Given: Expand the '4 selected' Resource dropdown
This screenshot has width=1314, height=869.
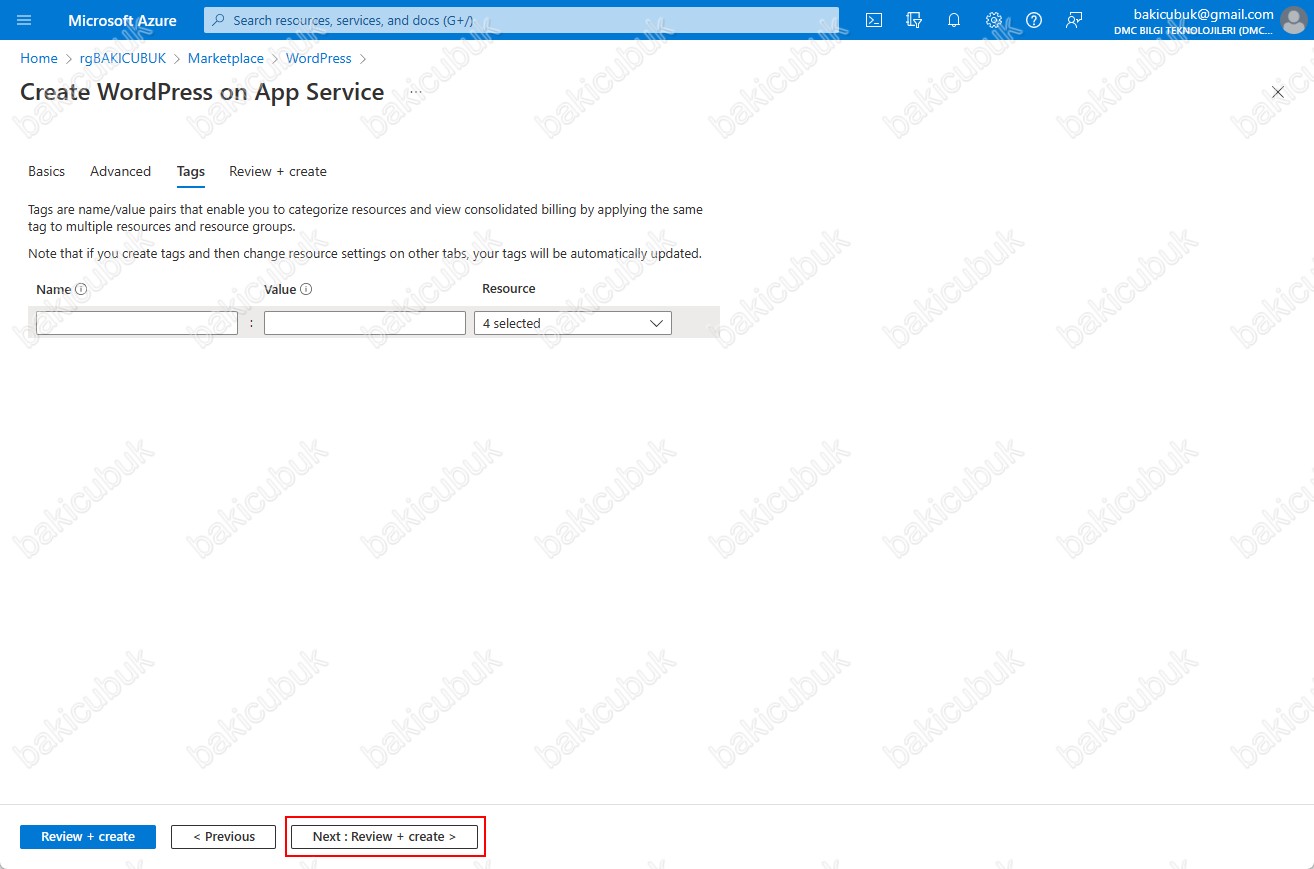Looking at the screenshot, I should (572, 323).
